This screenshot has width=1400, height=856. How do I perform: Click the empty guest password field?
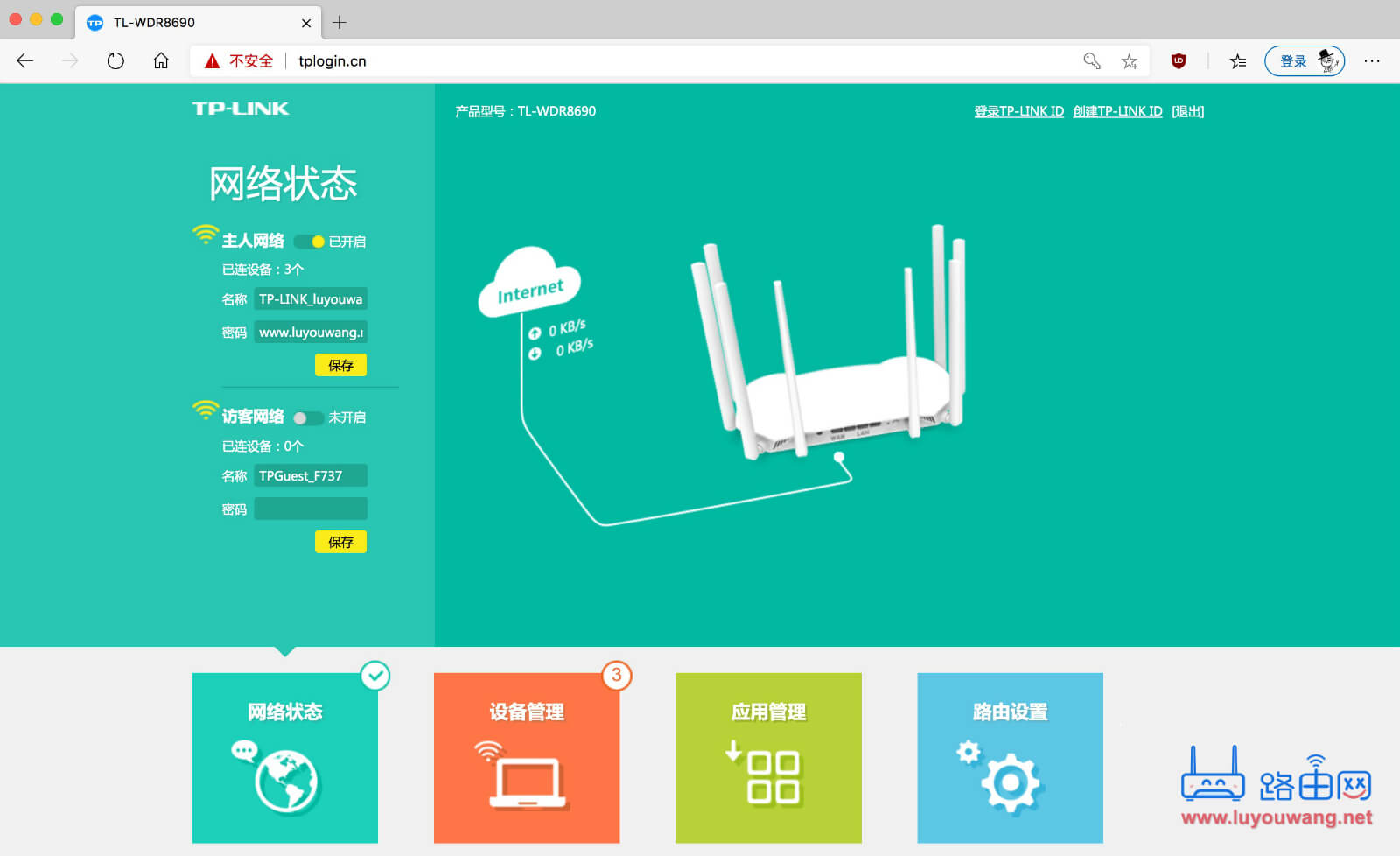click(311, 509)
